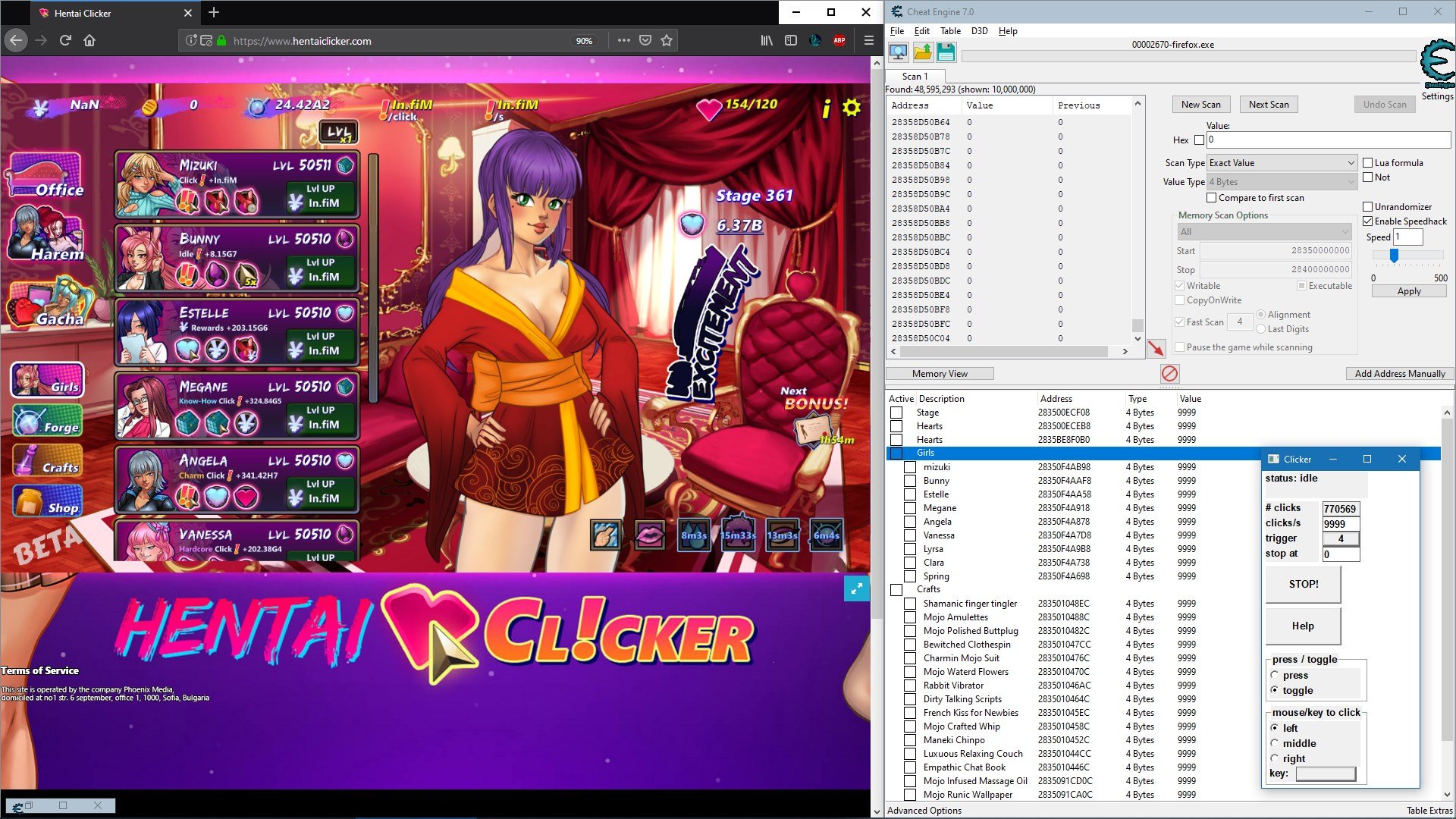Click the clicks/s field in Clicker
Viewport: 1456px width, 819px height.
click(1341, 523)
